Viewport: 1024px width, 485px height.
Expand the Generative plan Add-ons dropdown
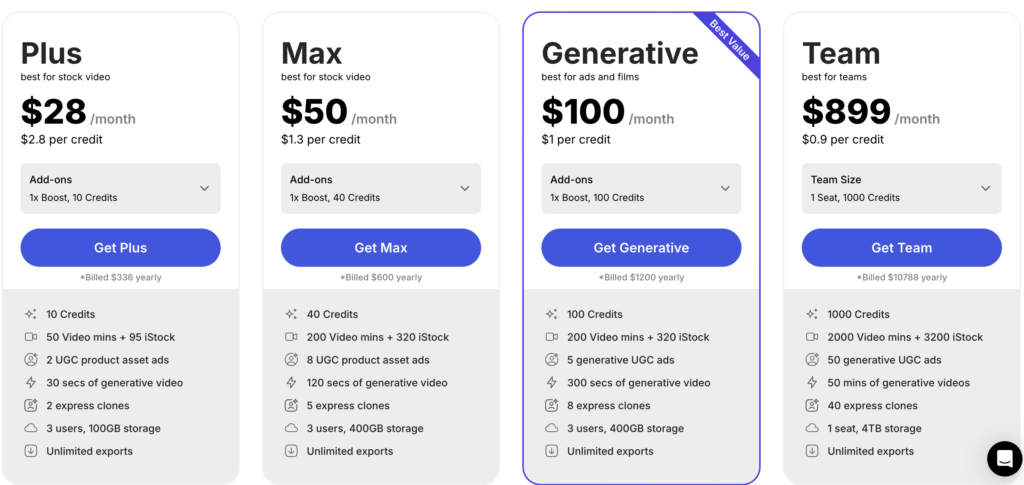point(641,188)
